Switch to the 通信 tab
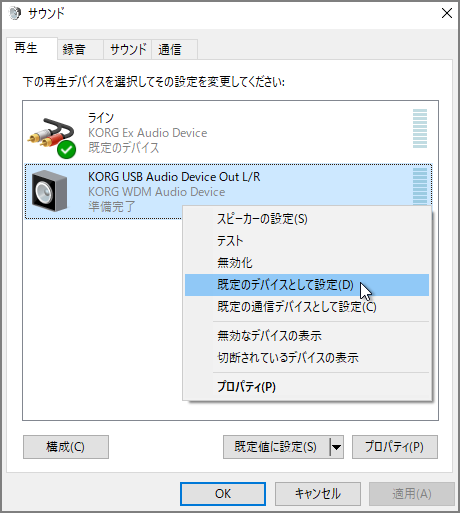The width and height of the screenshot is (460, 513). pos(175,49)
